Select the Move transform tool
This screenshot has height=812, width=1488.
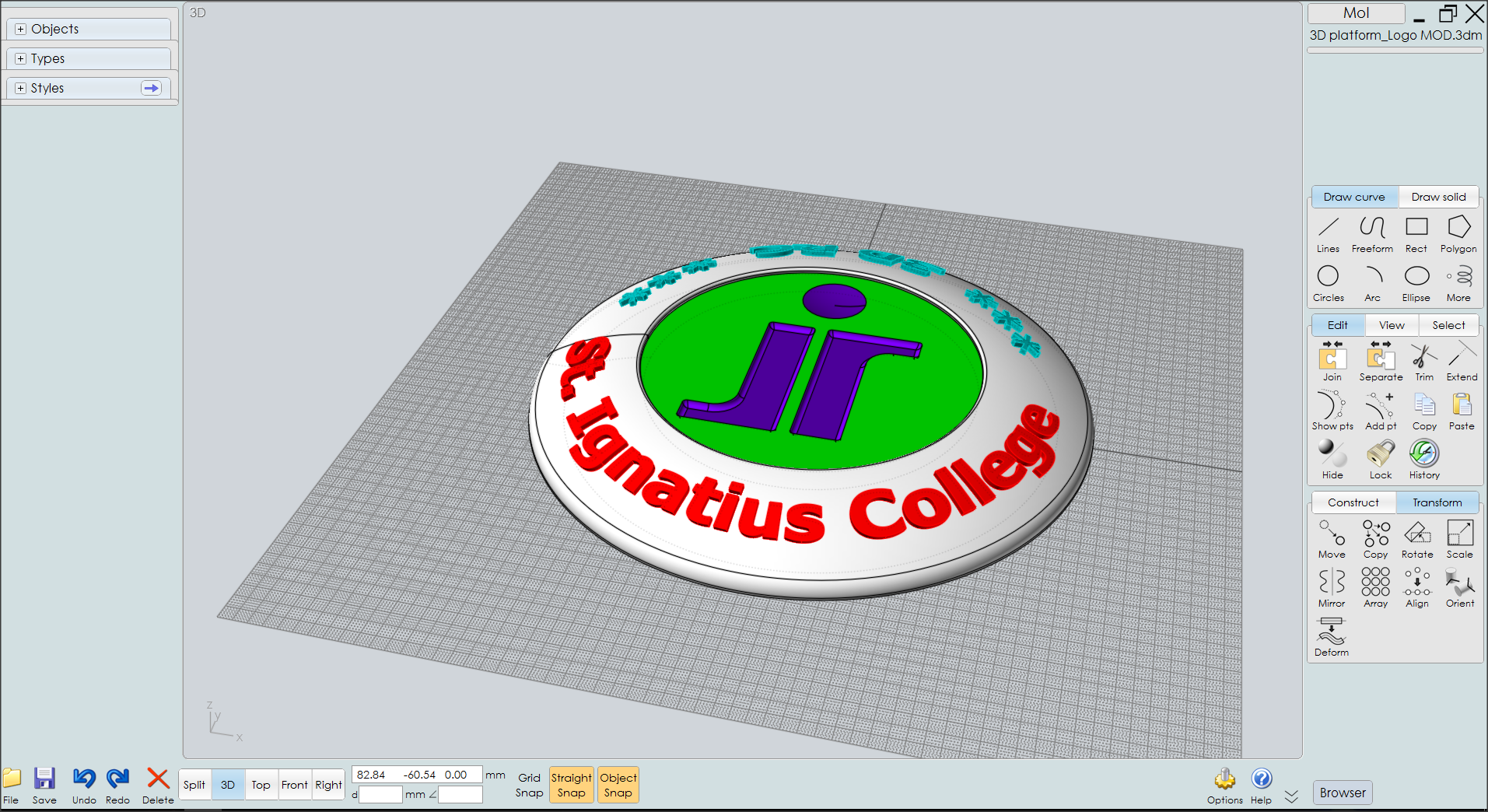click(1332, 539)
